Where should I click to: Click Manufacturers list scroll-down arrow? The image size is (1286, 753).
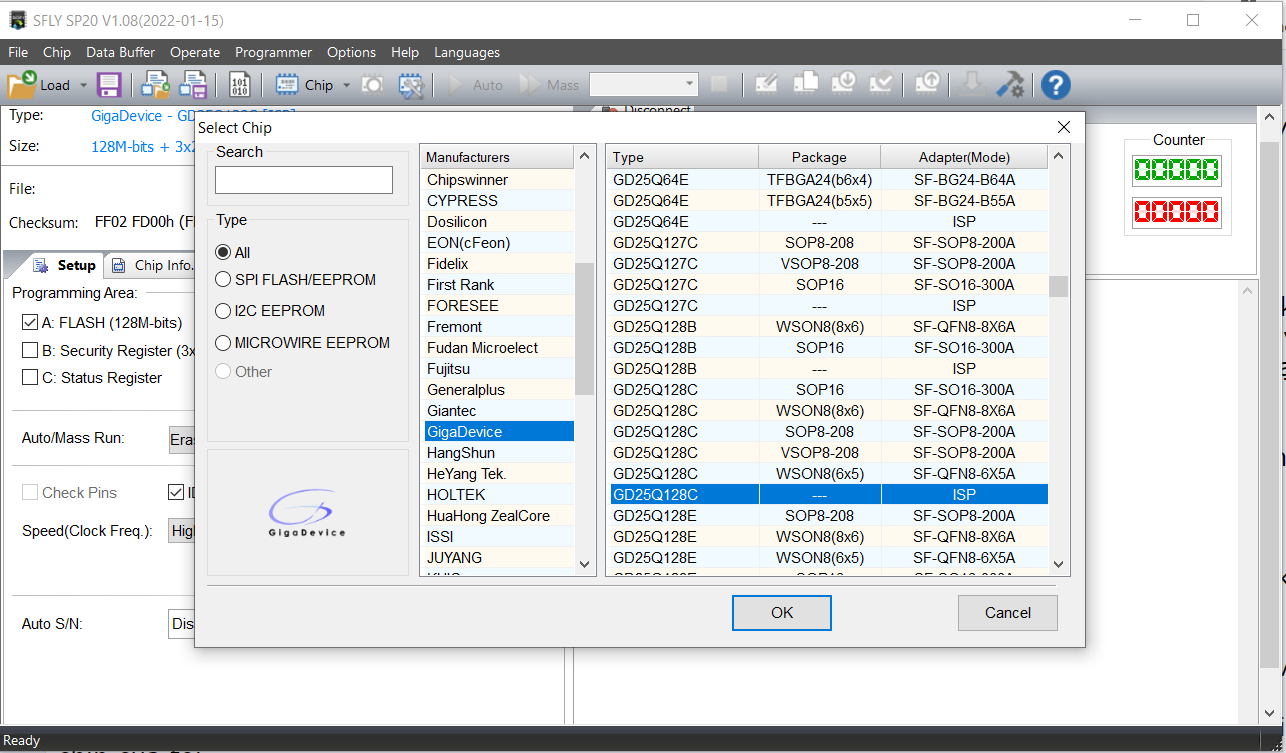[x=586, y=565]
